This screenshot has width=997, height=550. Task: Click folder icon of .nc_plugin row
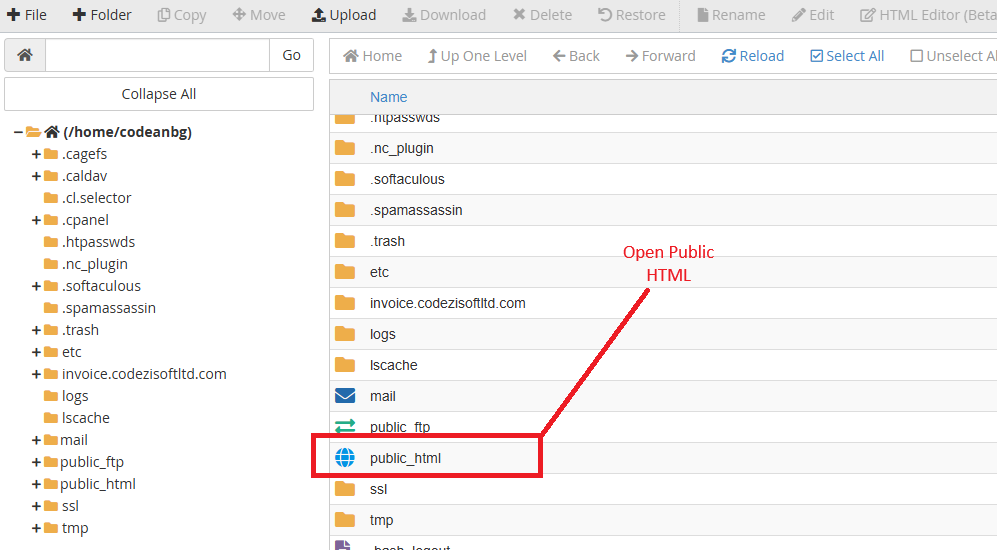(x=345, y=148)
